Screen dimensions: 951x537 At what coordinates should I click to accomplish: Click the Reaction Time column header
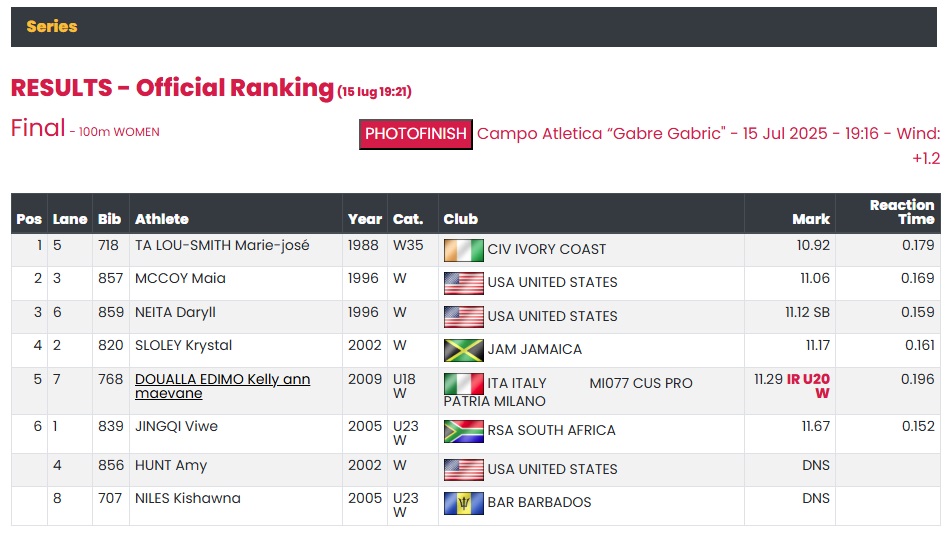902,212
